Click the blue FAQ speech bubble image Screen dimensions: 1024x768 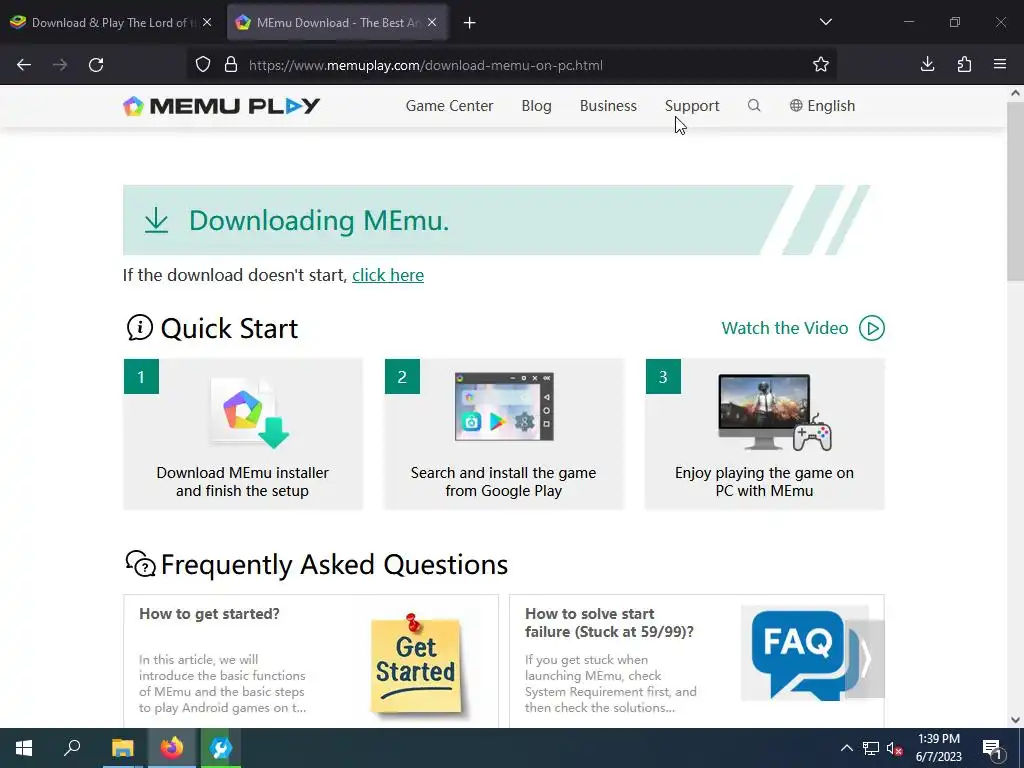[798, 654]
